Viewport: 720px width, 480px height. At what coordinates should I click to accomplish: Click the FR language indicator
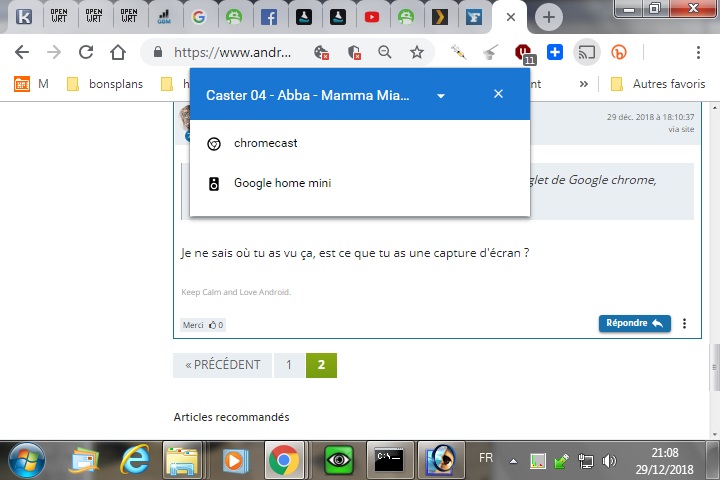point(486,458)
